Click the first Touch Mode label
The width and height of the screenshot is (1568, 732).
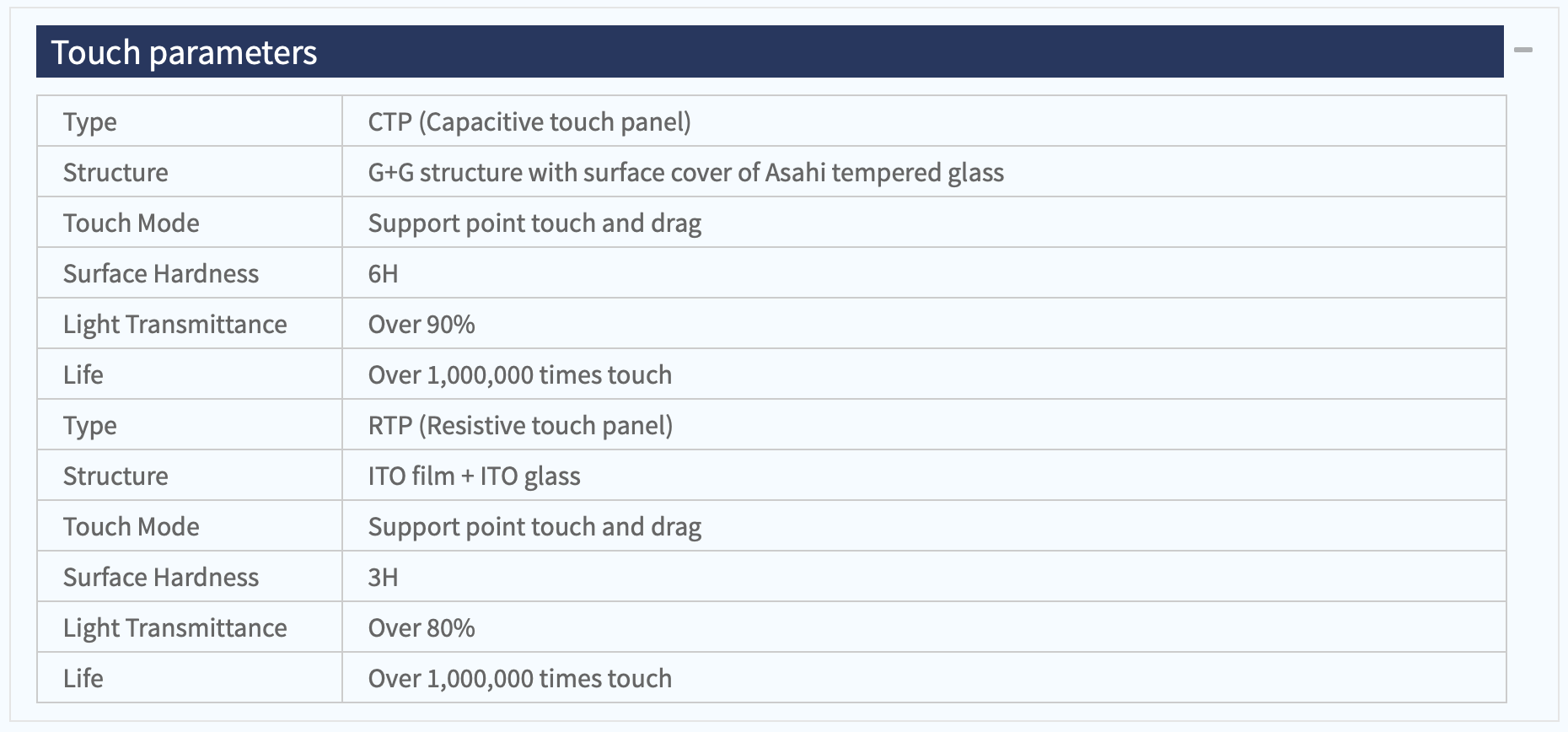point(190,222)
